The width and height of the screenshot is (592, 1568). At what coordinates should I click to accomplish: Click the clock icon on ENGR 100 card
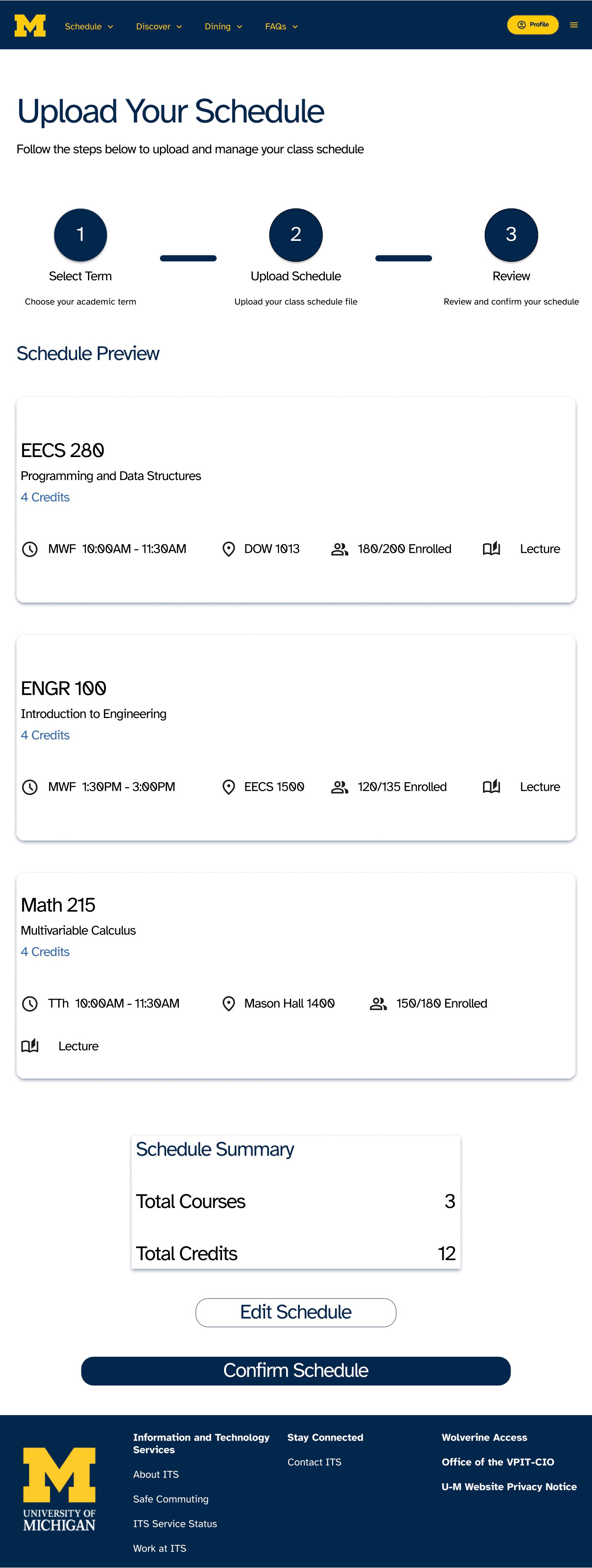click(30, 786)
